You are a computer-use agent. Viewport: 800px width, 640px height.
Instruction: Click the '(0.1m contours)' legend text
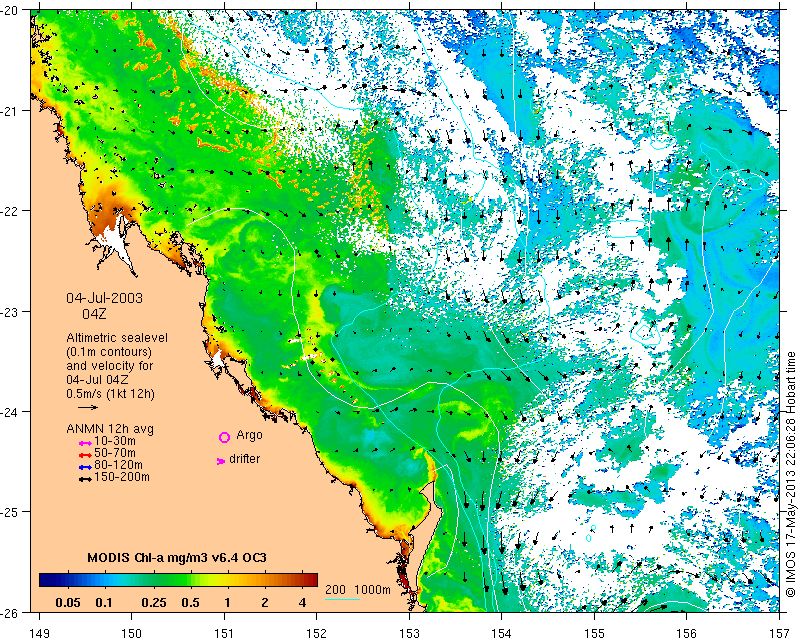(109, 352)
